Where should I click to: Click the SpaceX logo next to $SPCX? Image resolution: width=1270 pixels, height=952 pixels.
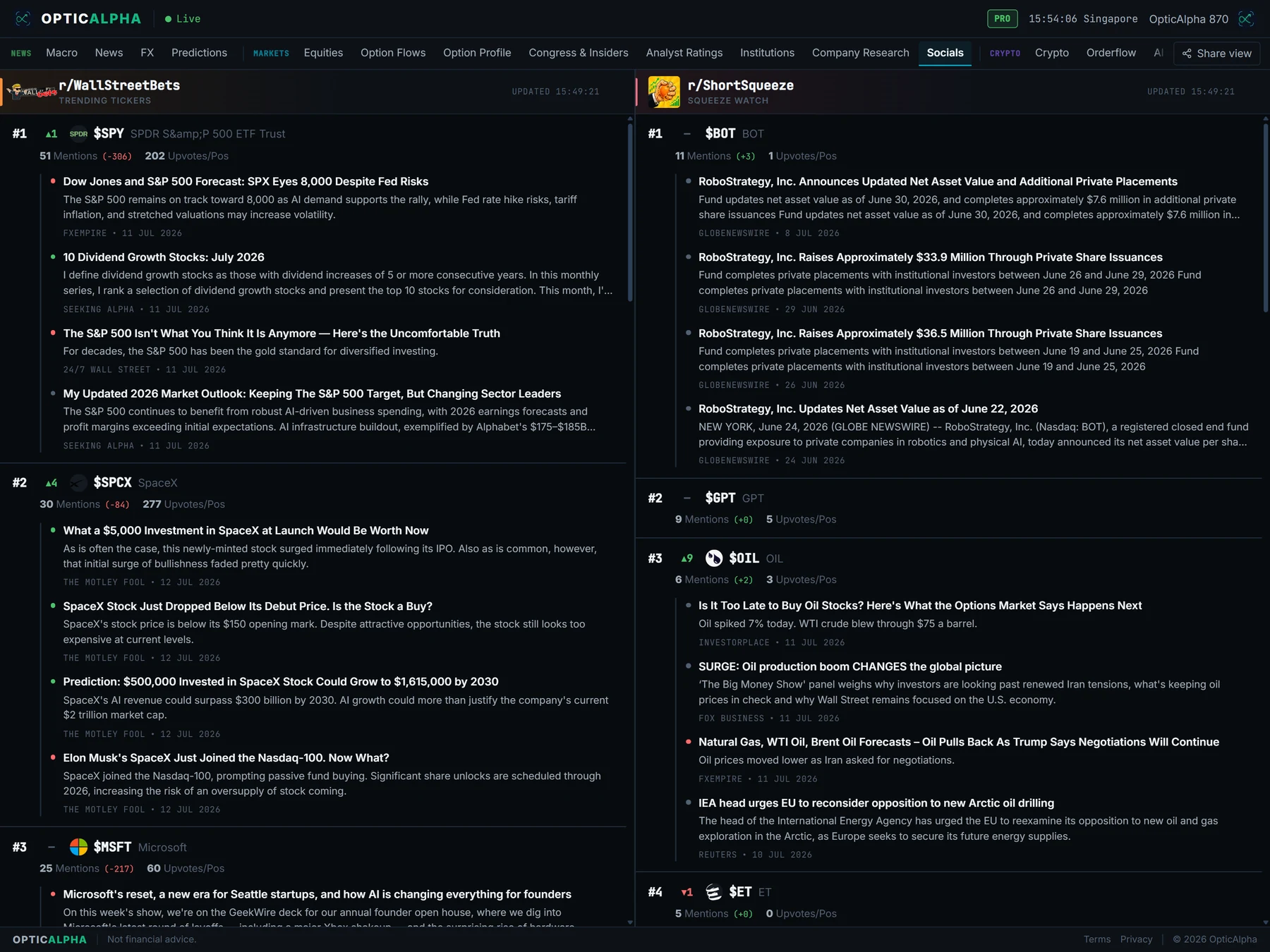point(78,482)
